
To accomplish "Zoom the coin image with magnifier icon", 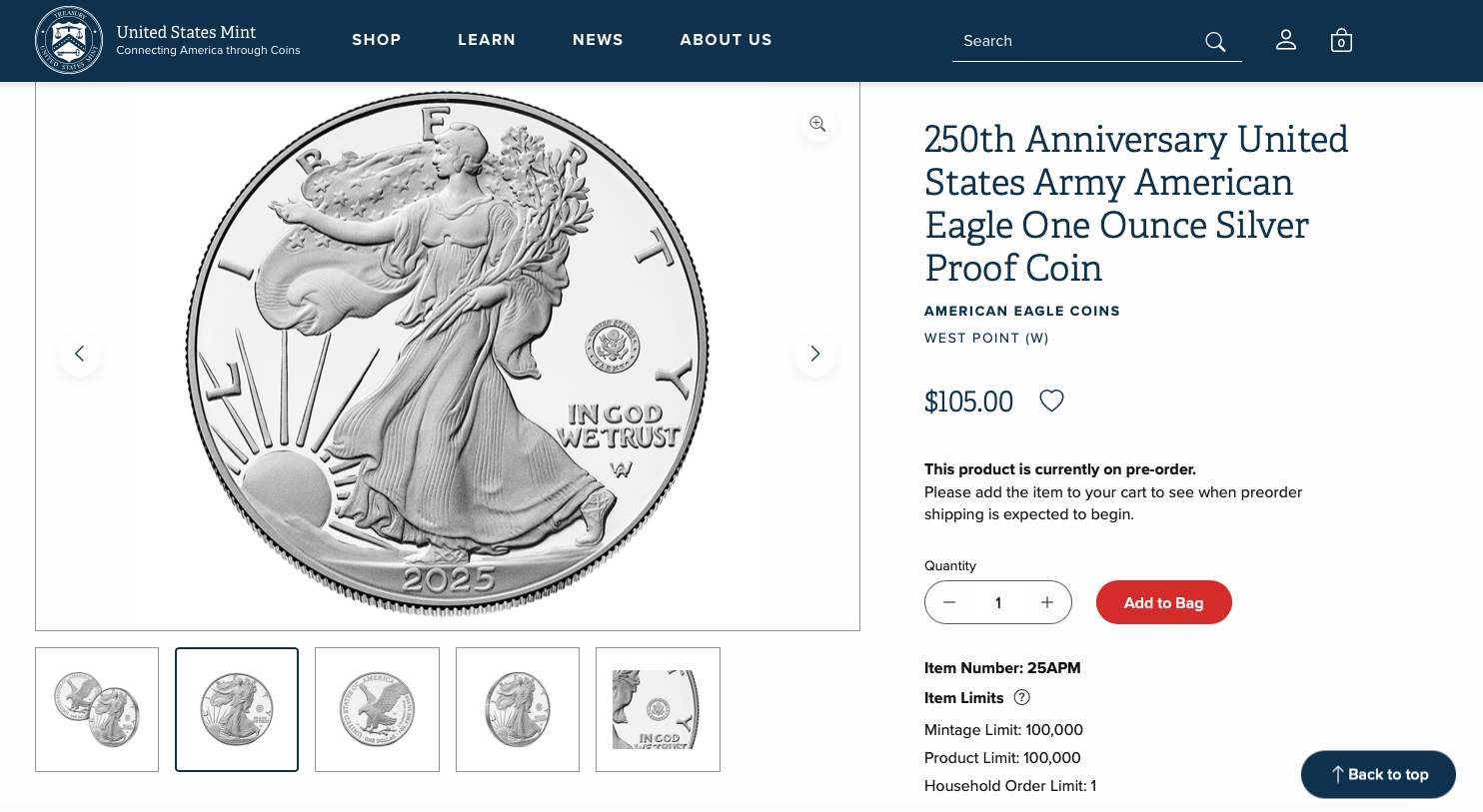I will click(817, 124).
